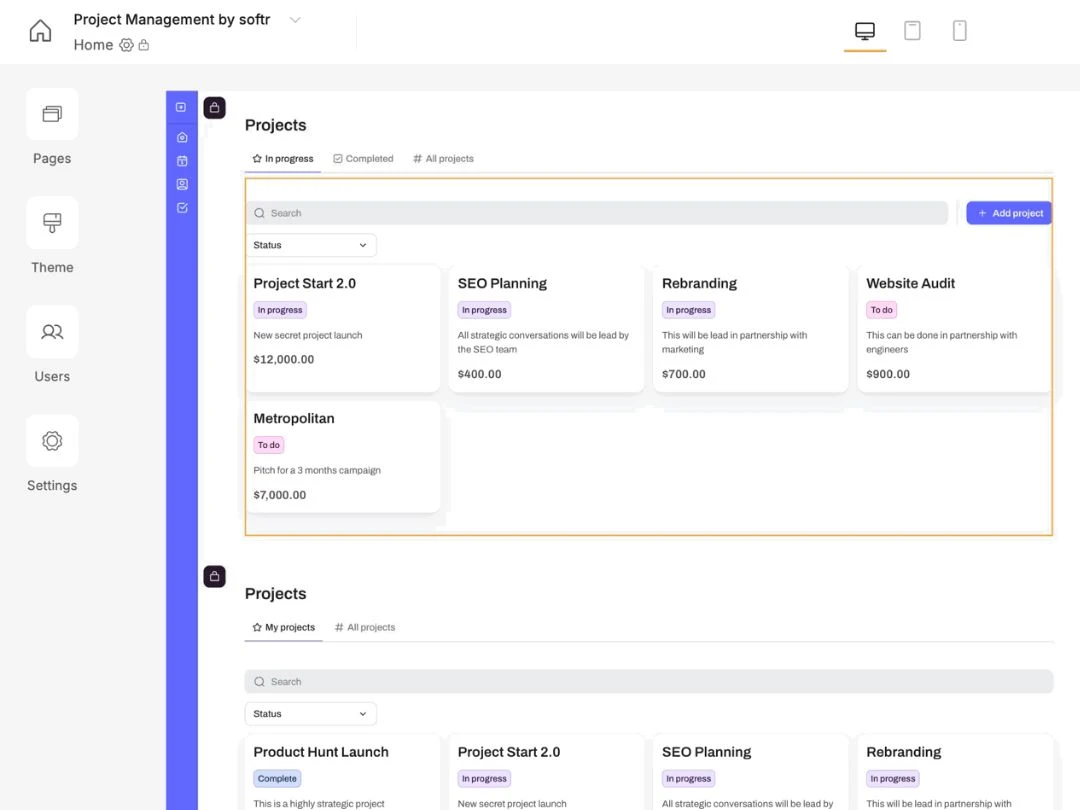Viewport: 1080px width, 810px height.
Task: Click the Complete badge on Product Hunt Launch
Action: tap(277, 778)
